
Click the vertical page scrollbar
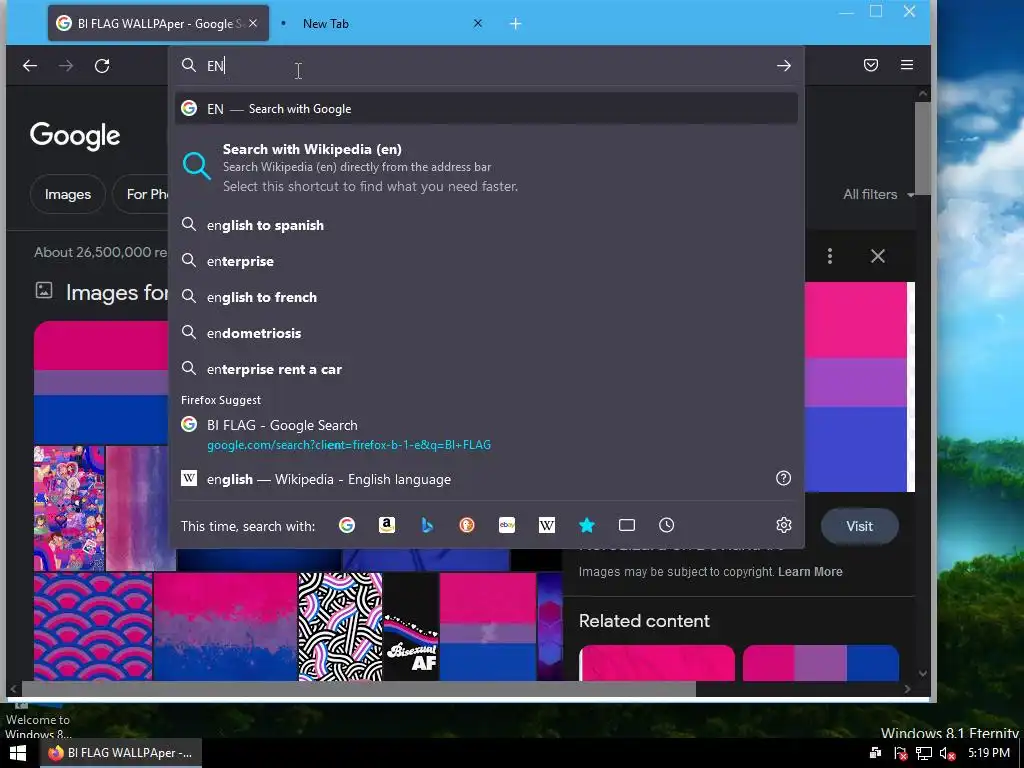[923, 148]
